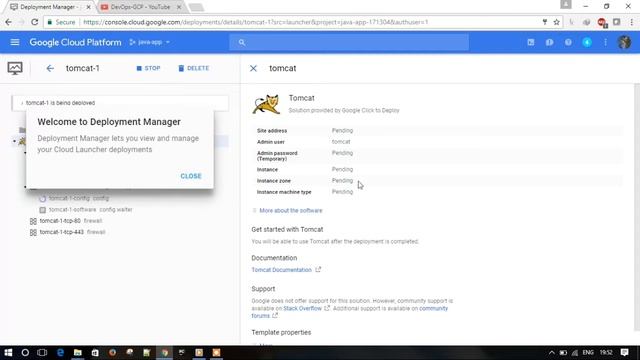Image resolution: width=640 pixels, height=360 pixels.
Task: Open the alert feedback icon in header
Action: click(x=549, y=42)
